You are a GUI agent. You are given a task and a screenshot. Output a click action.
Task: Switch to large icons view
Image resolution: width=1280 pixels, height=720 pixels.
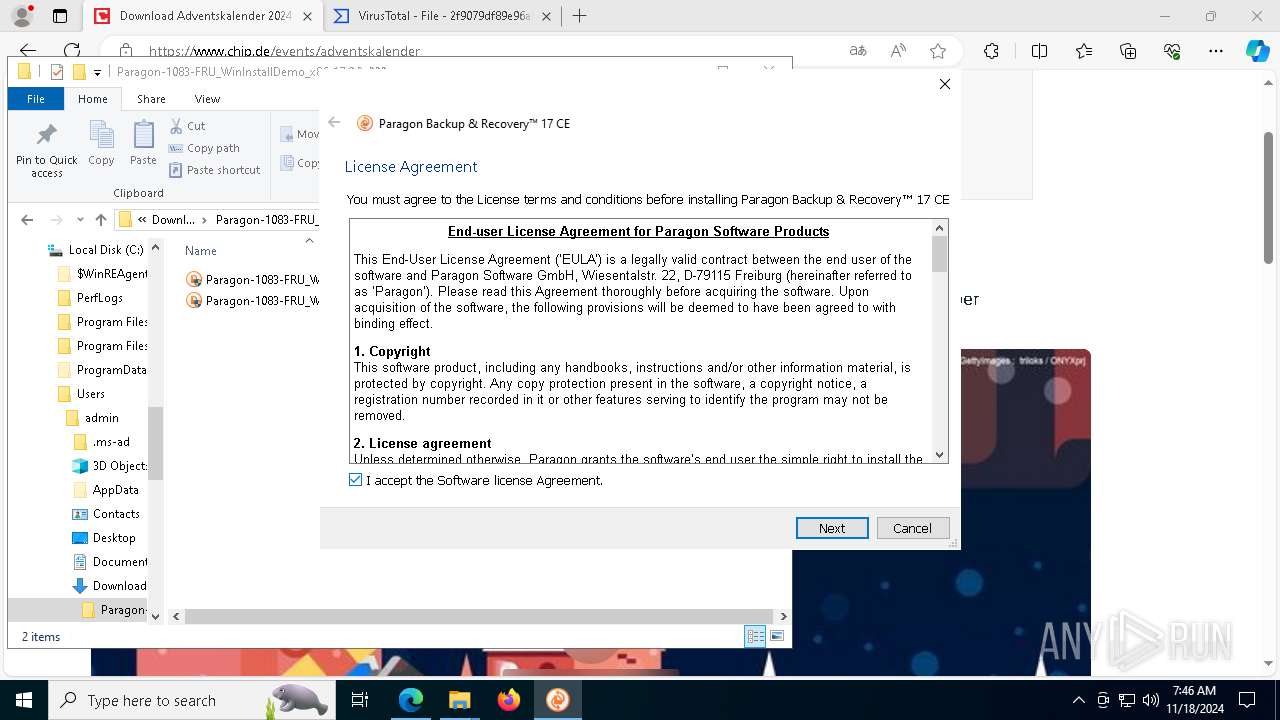coord(777,636)
